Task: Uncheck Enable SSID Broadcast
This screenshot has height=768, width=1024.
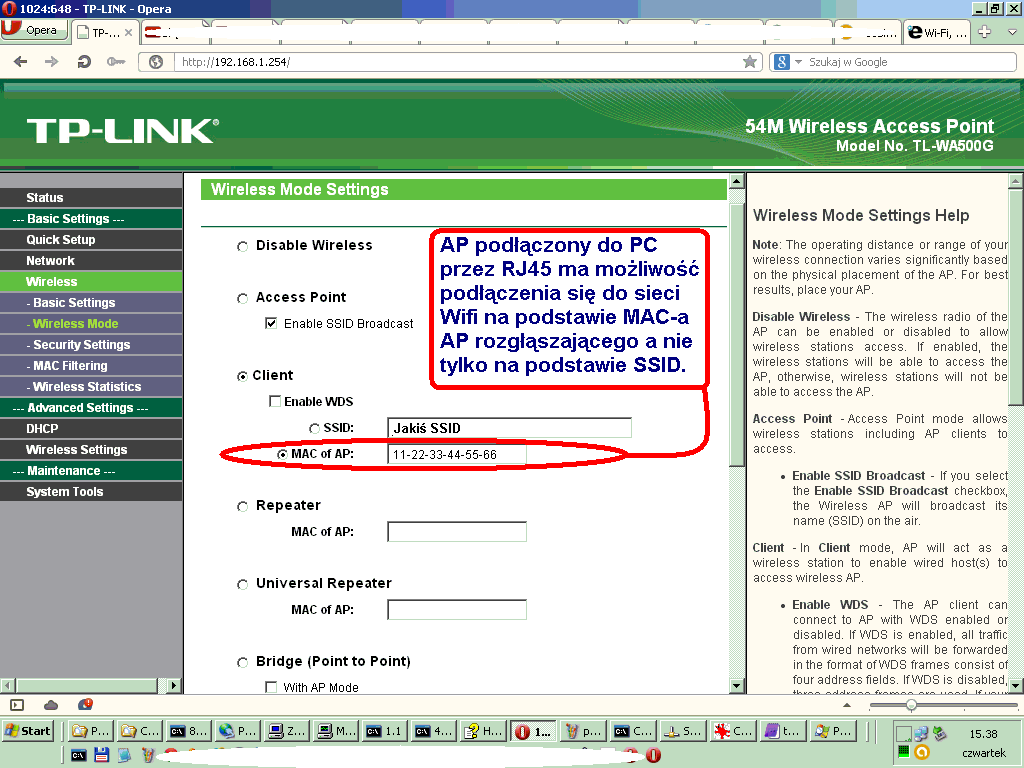Action: click(x=273, y=323)
